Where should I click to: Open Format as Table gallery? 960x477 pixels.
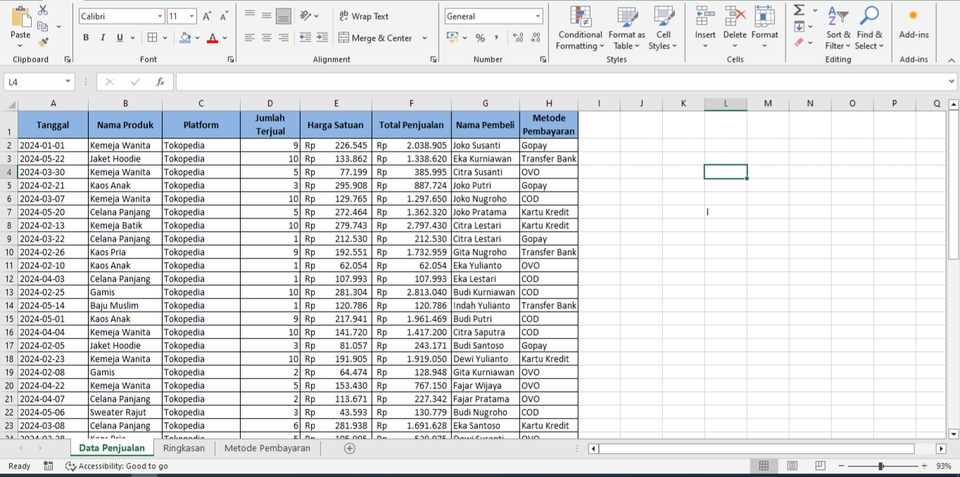click(x=626, y=28)
